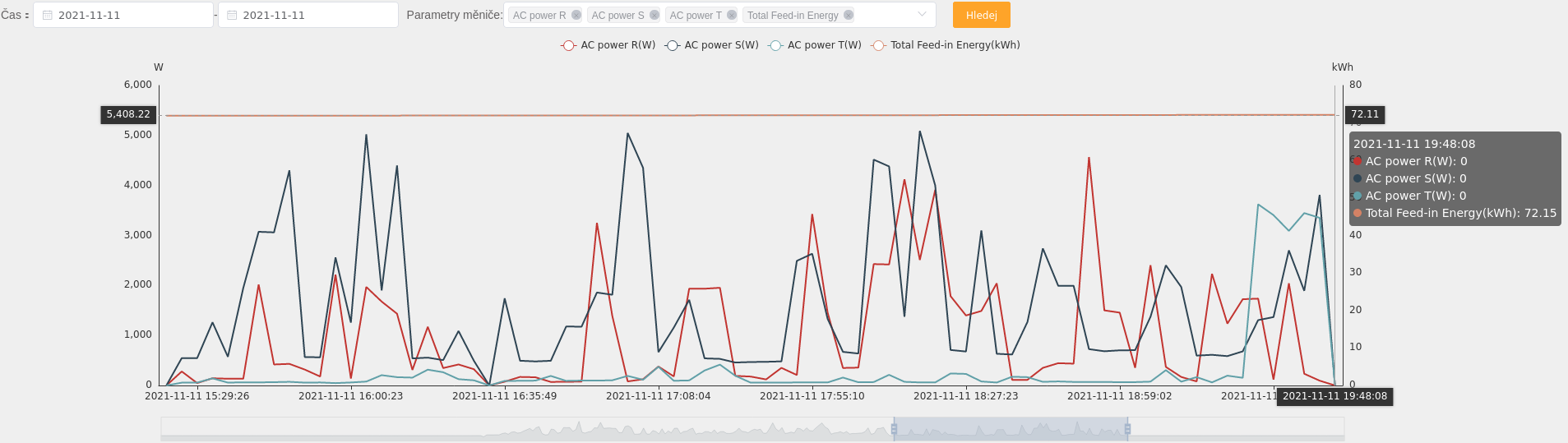Toggle AC power S(W) legend series
This screenshot has width=1568, height=443.
click(711, 45)
